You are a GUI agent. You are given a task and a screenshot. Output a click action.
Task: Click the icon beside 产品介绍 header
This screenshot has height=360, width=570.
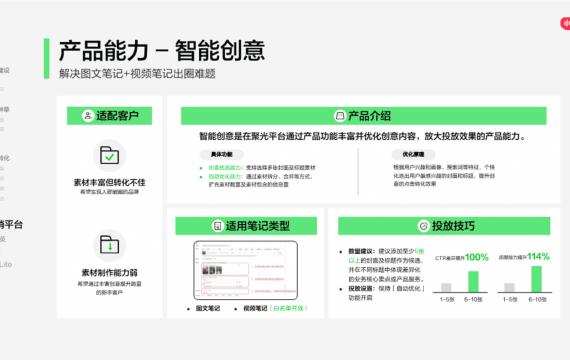(x=340, y=116)
